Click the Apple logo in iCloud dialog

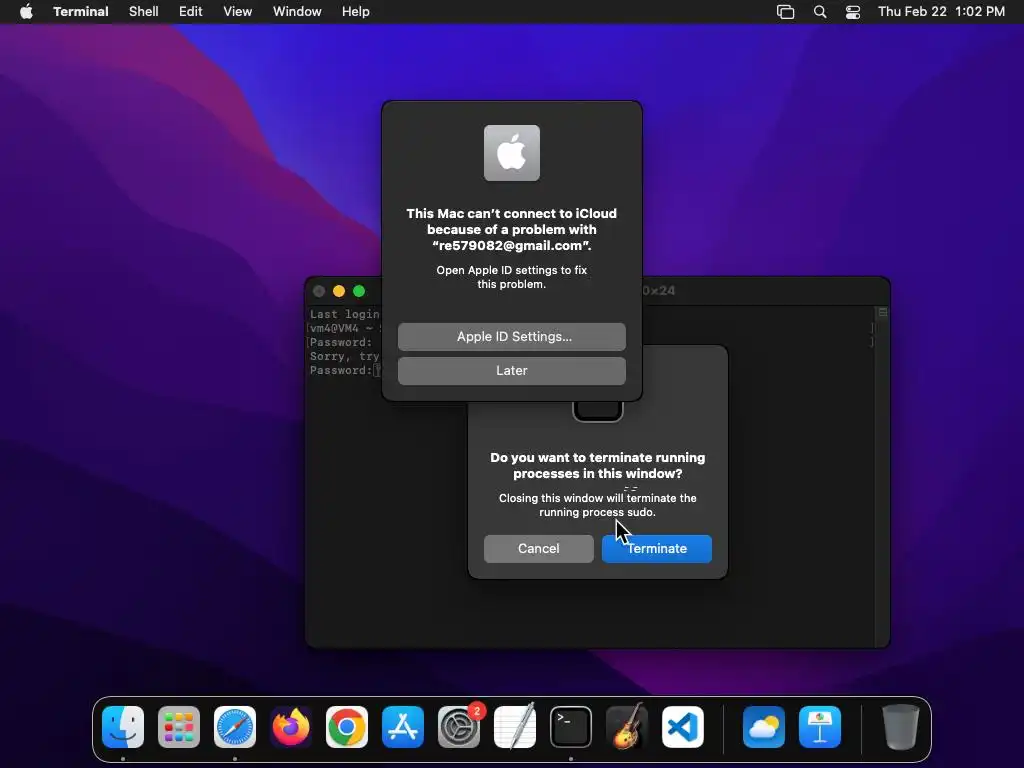pos(512,153)
